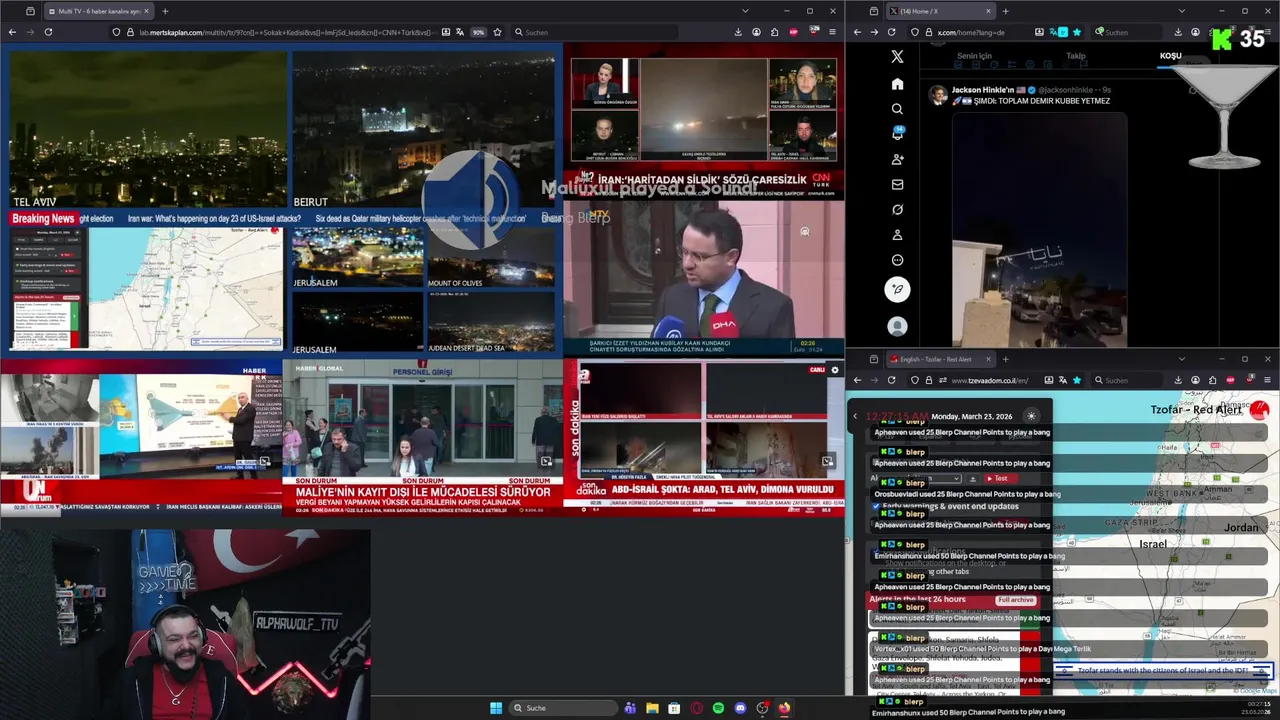Open X notifications bell with 14 badge
Image resolution: width=1280 pixels, height=720 pixels.
[x=897, y=134]
